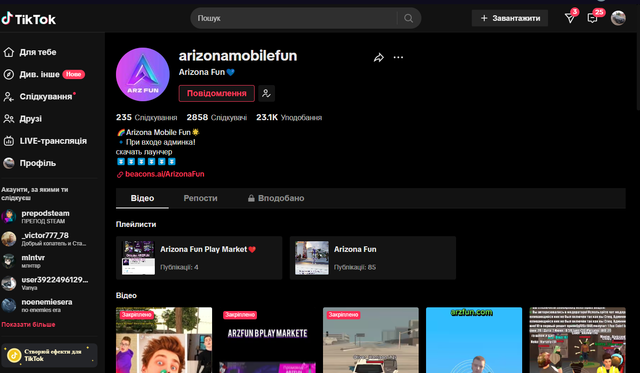Click the Повідомлення button
This screenshot has width=640, height=373.
coord(217,93)
